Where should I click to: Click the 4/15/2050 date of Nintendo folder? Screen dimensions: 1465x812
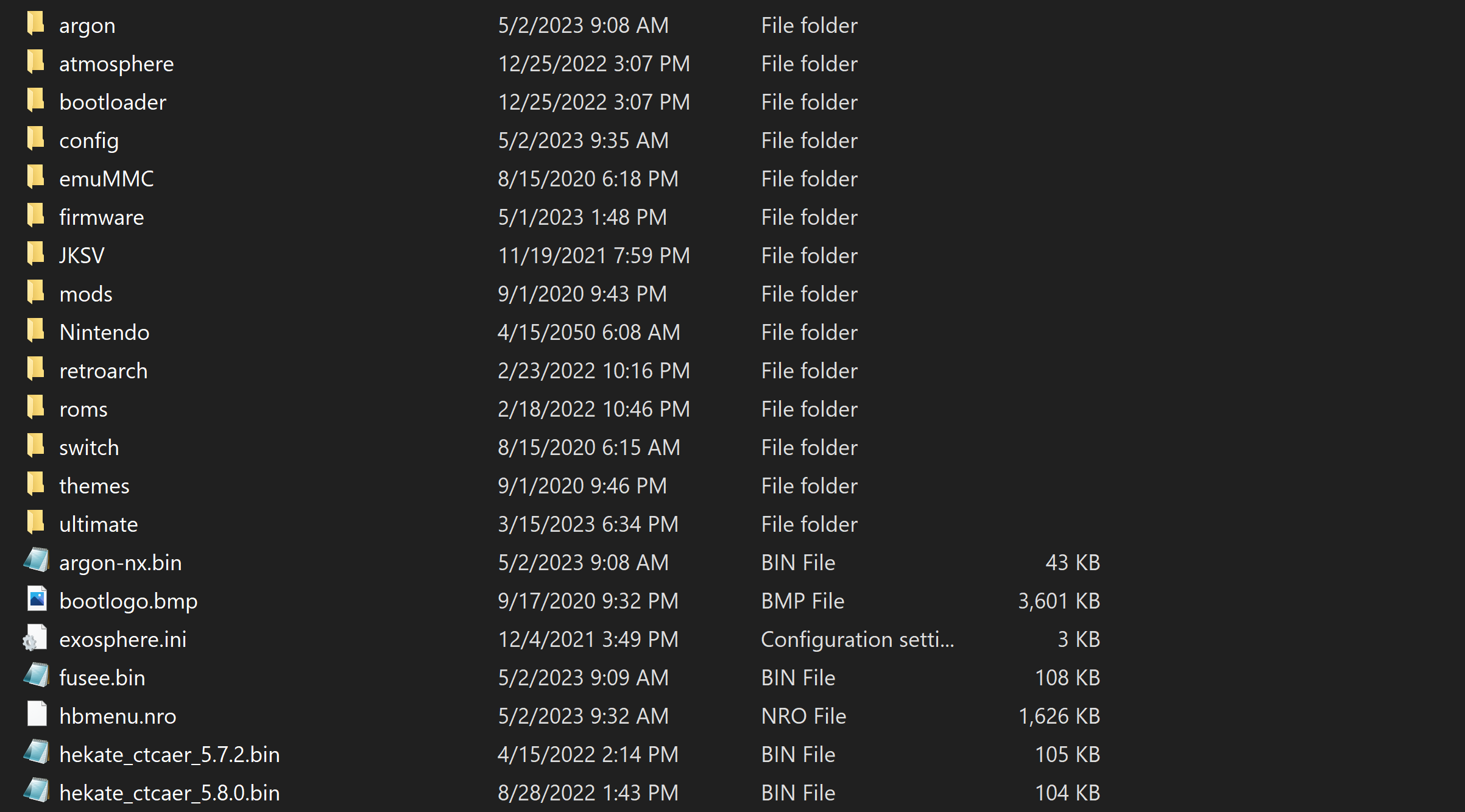pos(588,332)
